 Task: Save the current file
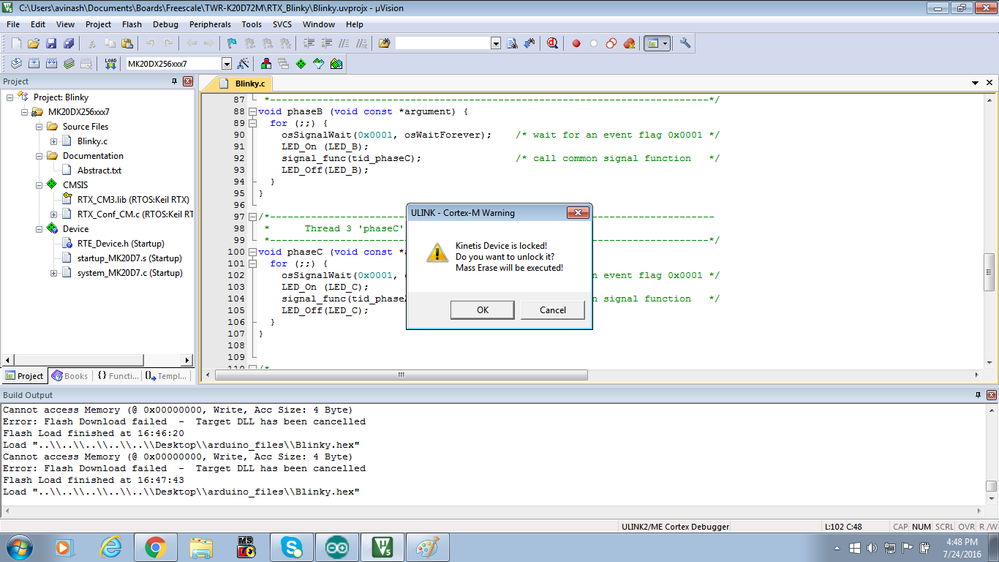pyautogui.click(x=51, y=43)
